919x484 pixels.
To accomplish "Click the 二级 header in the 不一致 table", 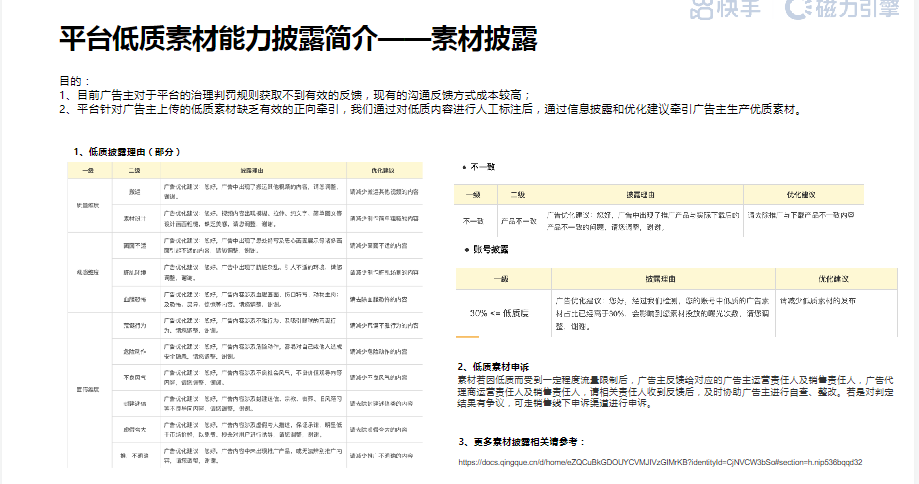I will tap(518, 195).
